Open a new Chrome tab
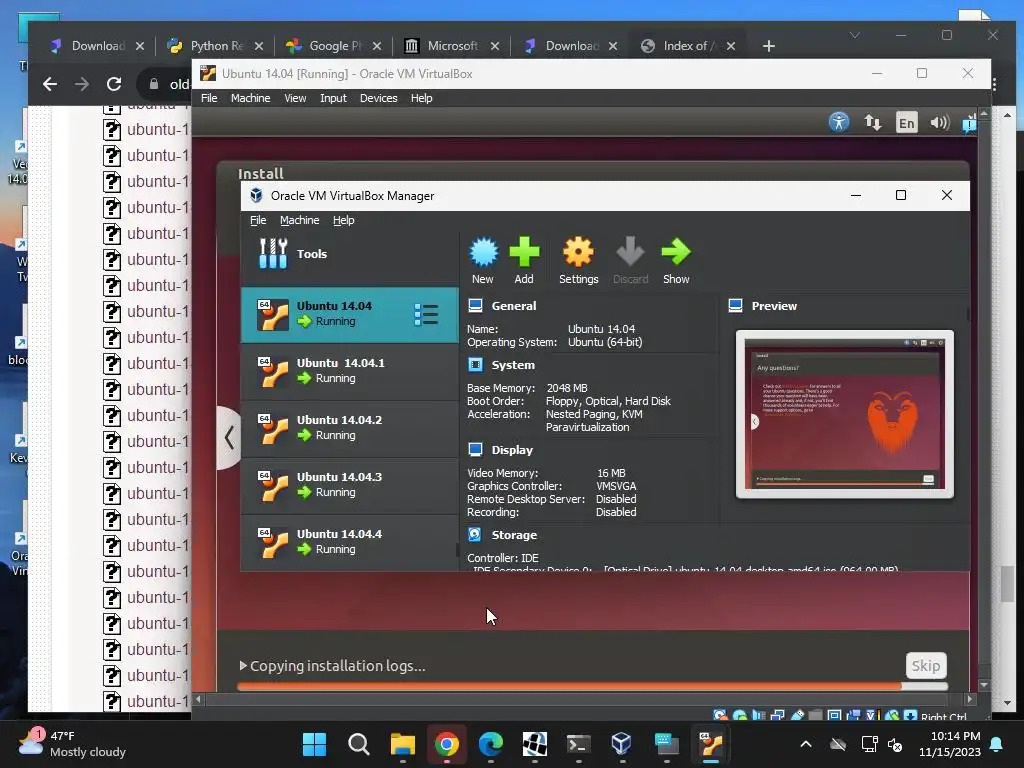The height and width of the screenshot is (768, 1024). pyautogui.click(x=769, y=46)
